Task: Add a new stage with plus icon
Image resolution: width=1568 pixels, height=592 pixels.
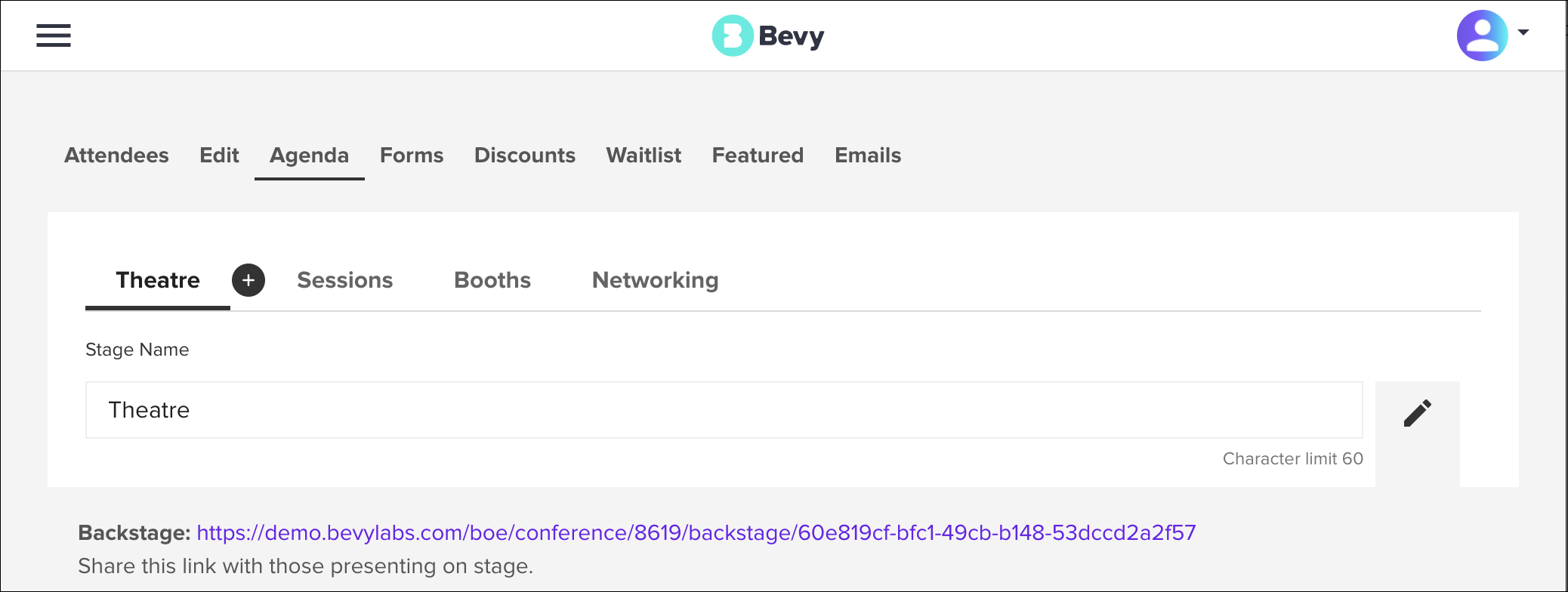Action: (x=248, y=280)
